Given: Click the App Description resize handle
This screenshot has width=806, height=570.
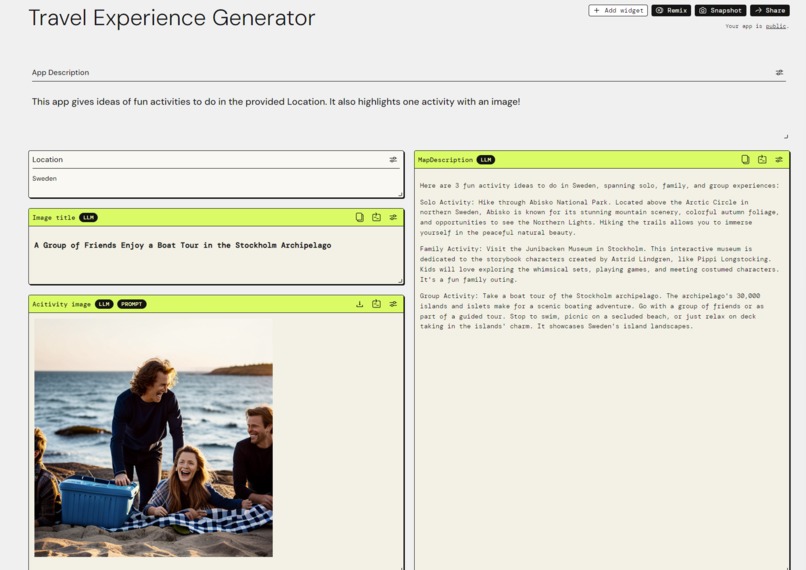Looking at the screenshot, I should (x=785, y=136).
